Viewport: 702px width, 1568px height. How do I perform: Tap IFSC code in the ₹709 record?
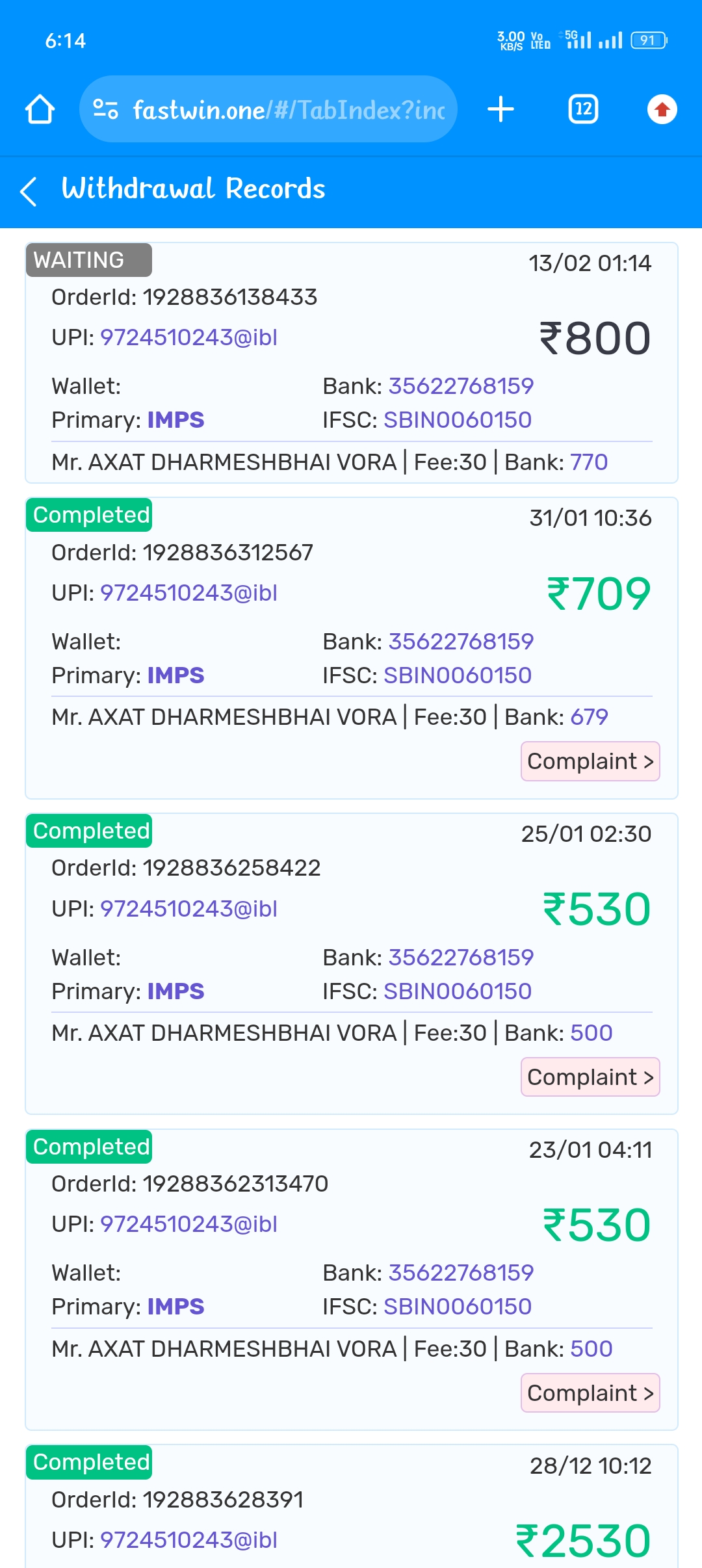[x=458, y=675]
